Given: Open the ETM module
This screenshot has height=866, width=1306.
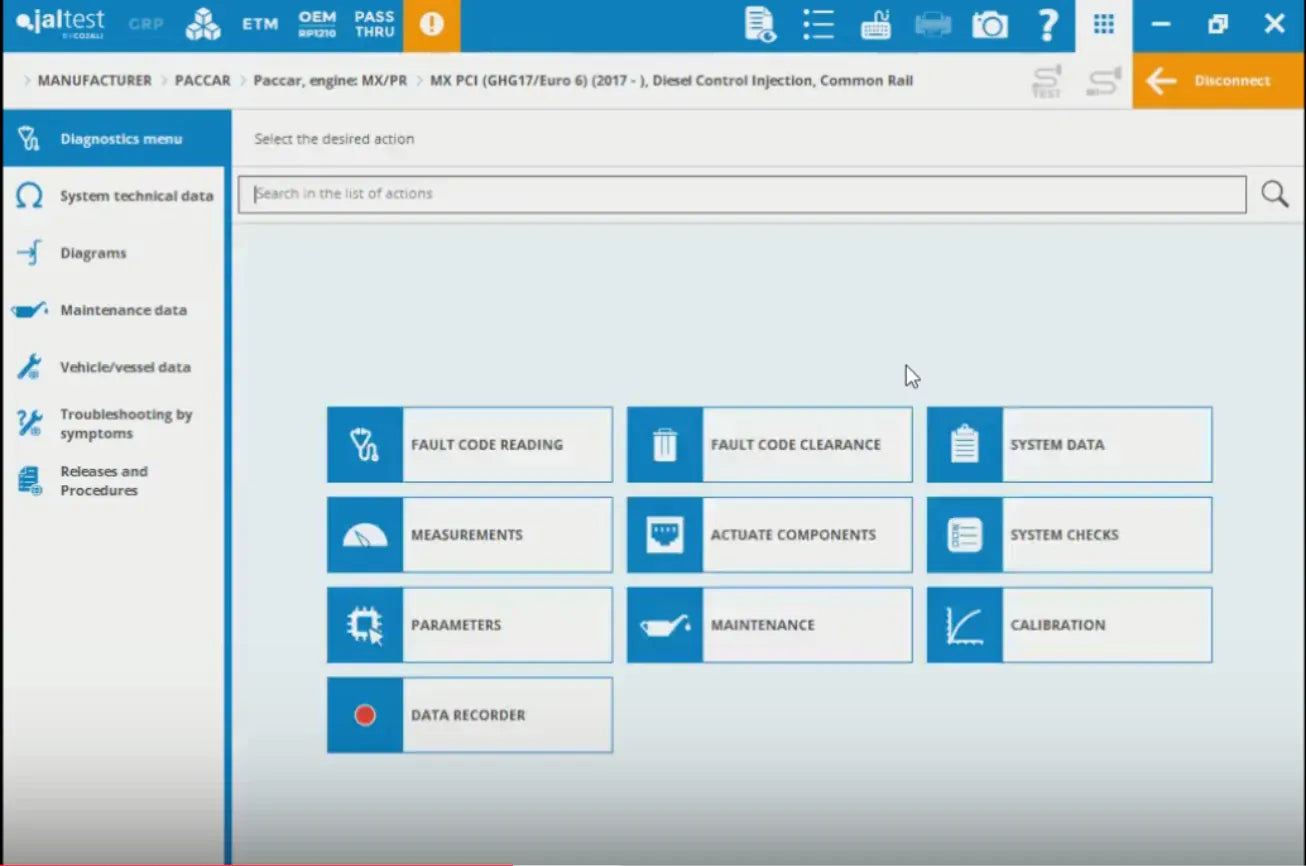Looking at the screenshot, I should 260,24.
